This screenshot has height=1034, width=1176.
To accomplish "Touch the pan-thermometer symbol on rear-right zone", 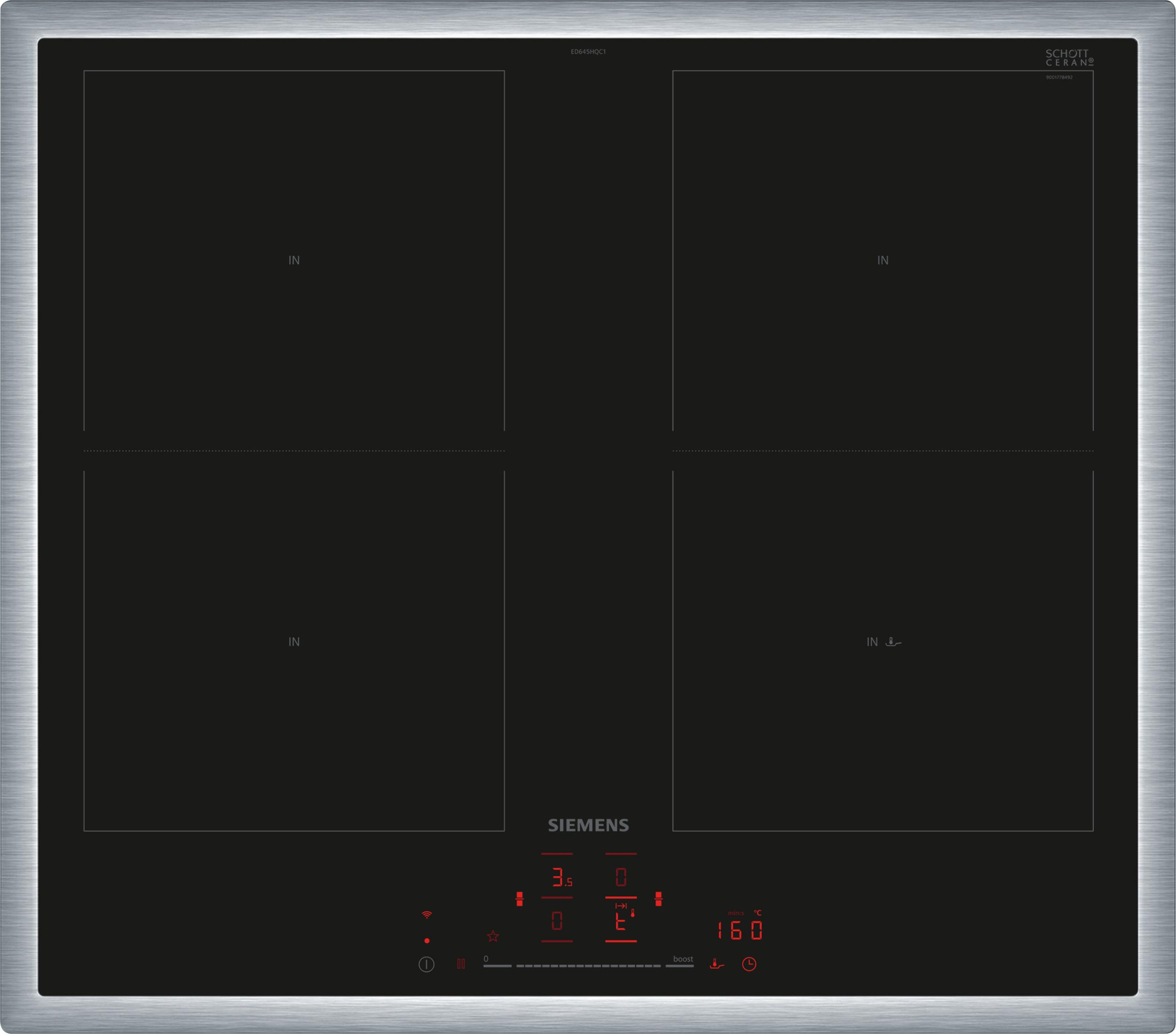I will click(893, 642).
